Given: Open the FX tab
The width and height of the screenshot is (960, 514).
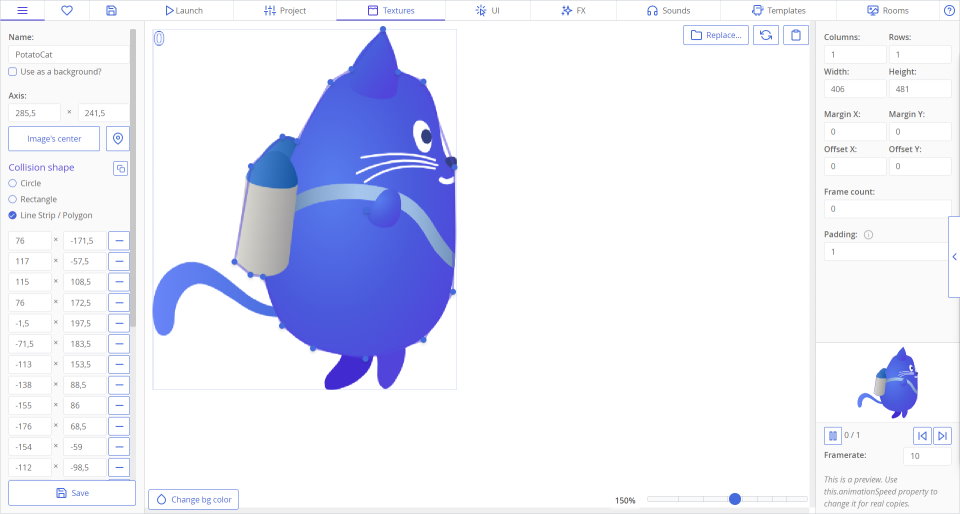Looking at the screenshot, I should [574, 10].
